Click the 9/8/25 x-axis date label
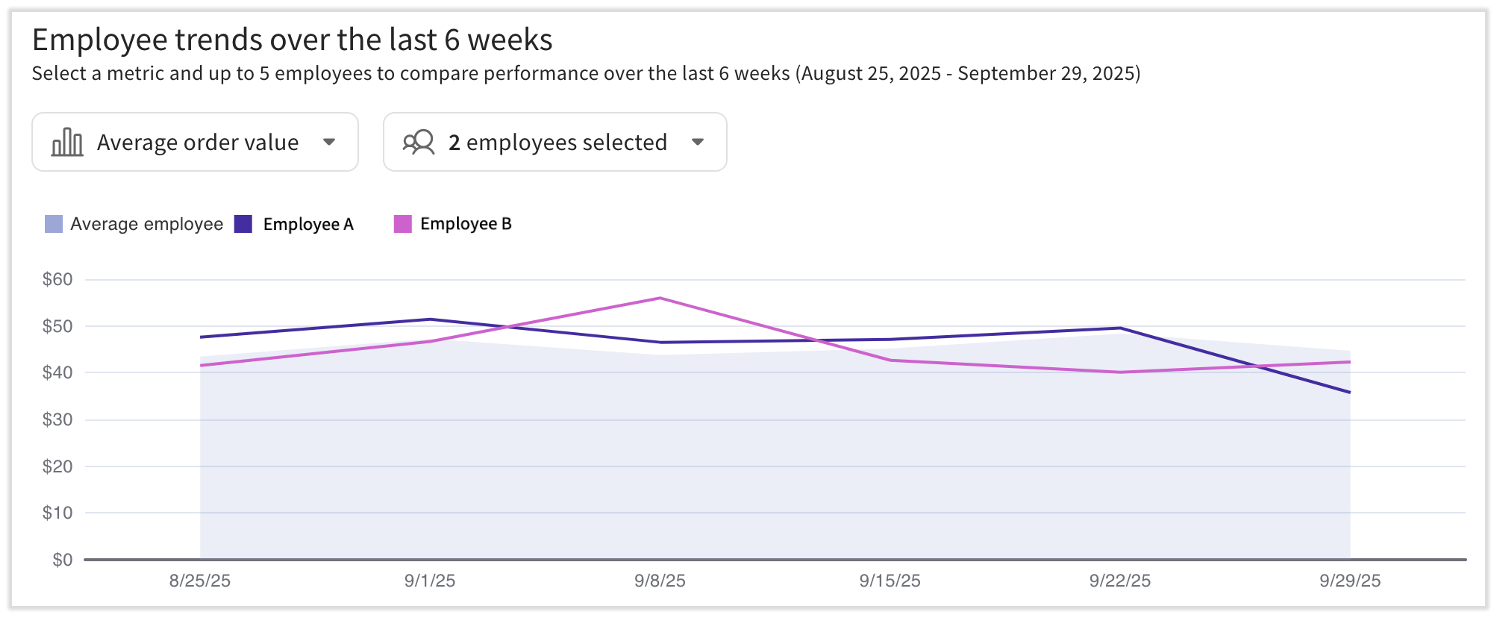Image resolution: width=1500 pixels, height=620 pixels. pos(660,582)
